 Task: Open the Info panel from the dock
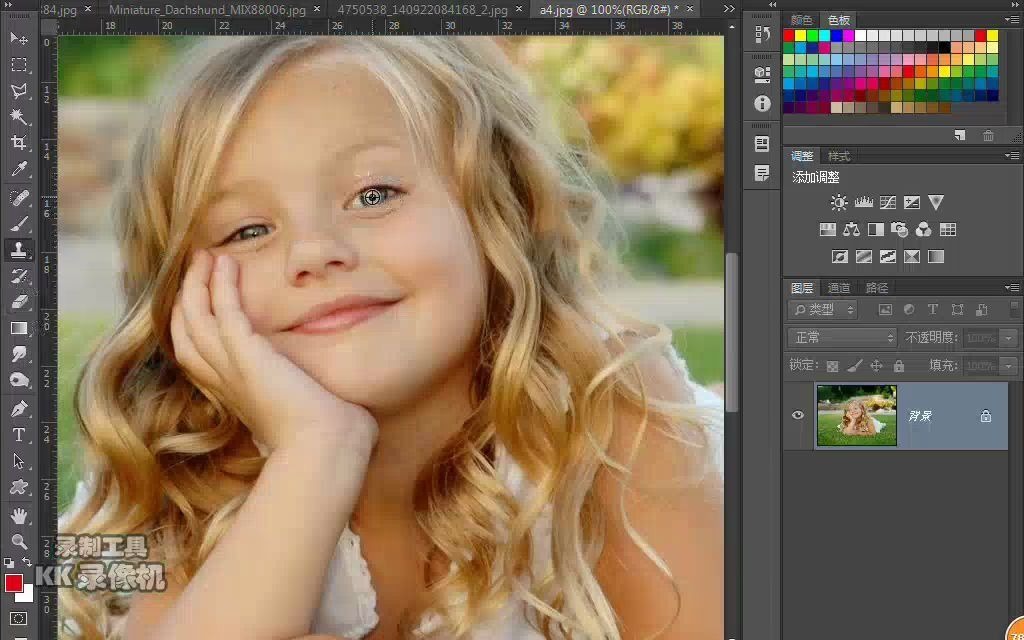[x=761, y=103]
